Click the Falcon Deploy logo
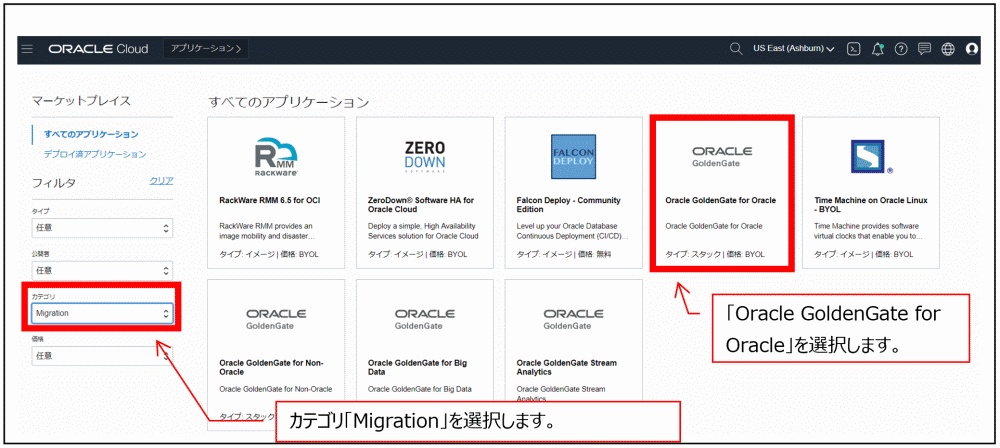The height and width of the screenshot is (448, 1000). (573, 157)
